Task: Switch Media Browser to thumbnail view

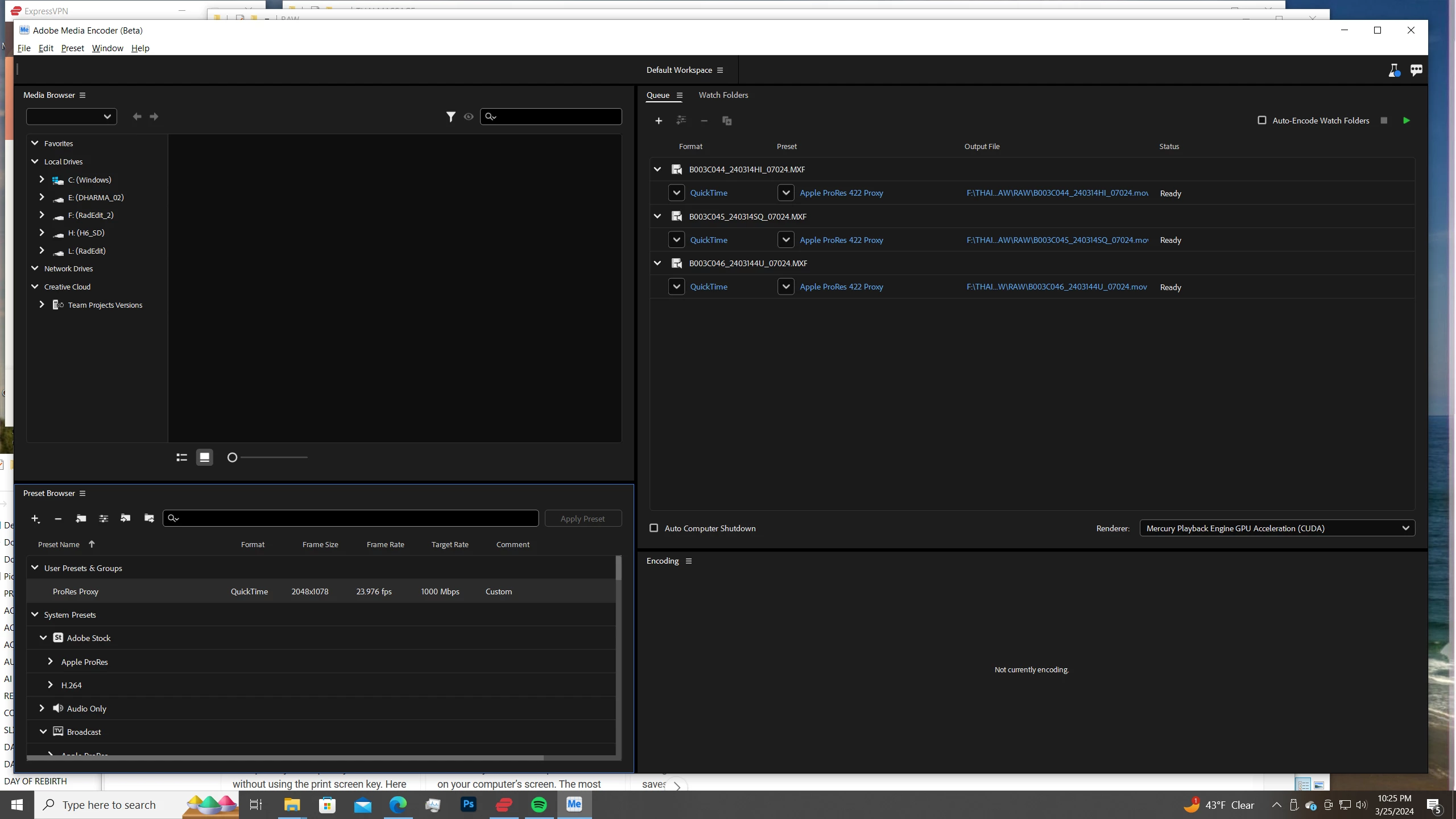Action: tap(204, 457)
